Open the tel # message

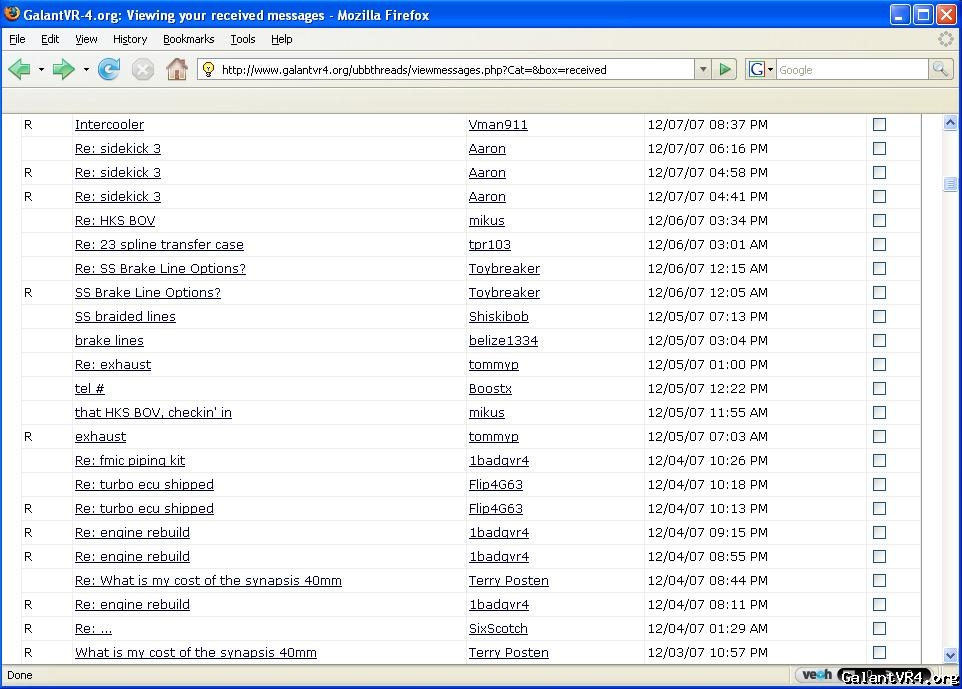[90, 388]
